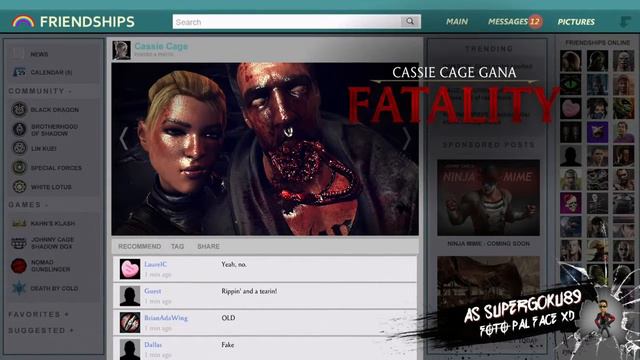Click the 12 unread messages badge
Image resolution: width=640 pixels, height=360 pixels.
point(535,22)
